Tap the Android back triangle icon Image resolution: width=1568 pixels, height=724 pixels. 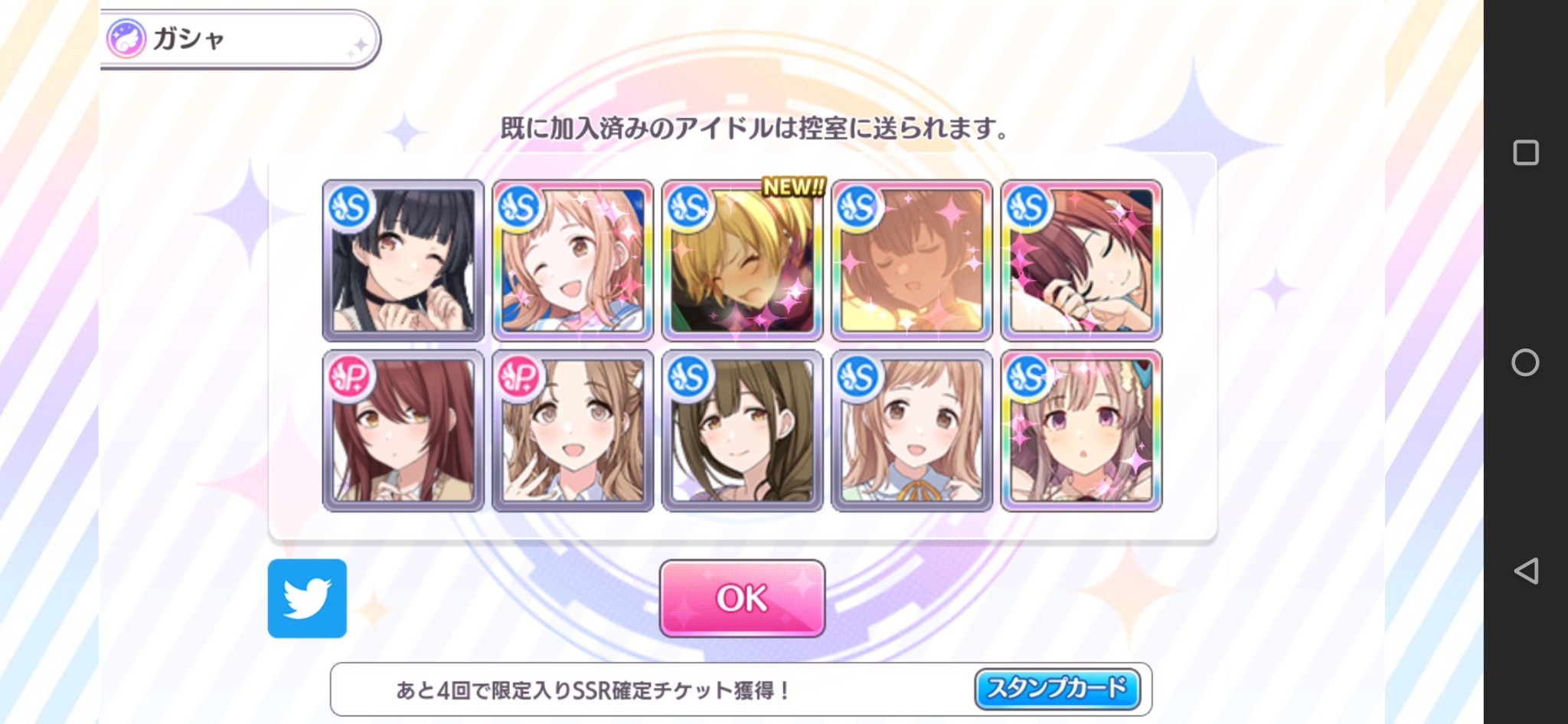(1525, 571)
